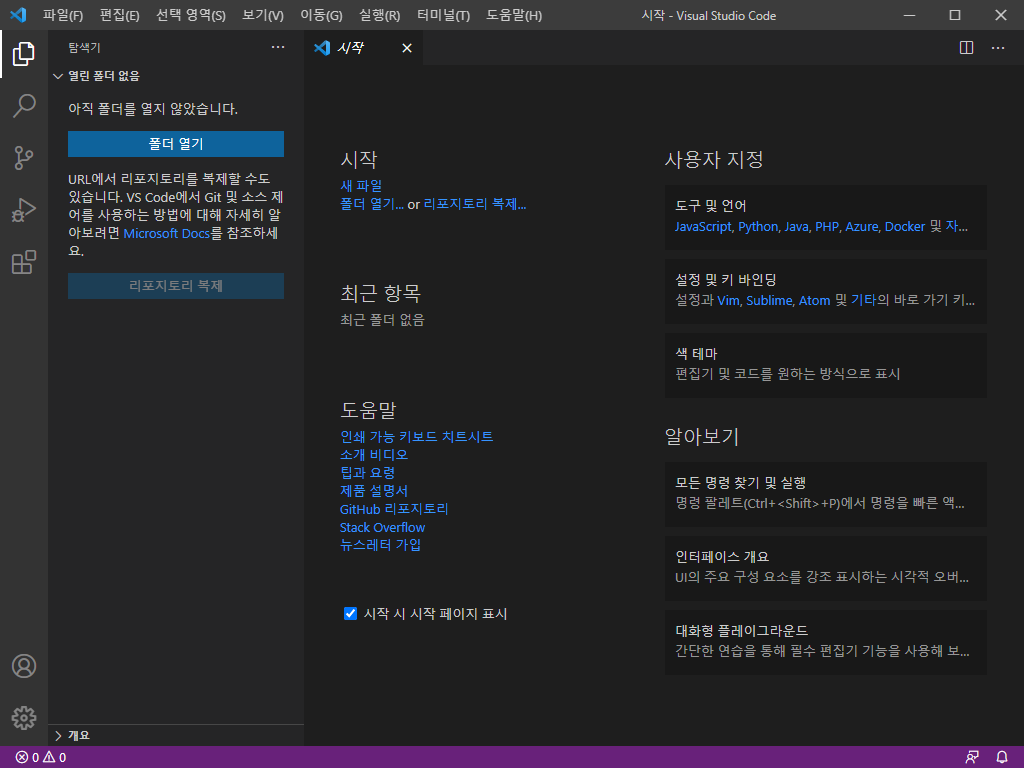
Task: Click the VS Code logo in title bar
Action: 18,15
